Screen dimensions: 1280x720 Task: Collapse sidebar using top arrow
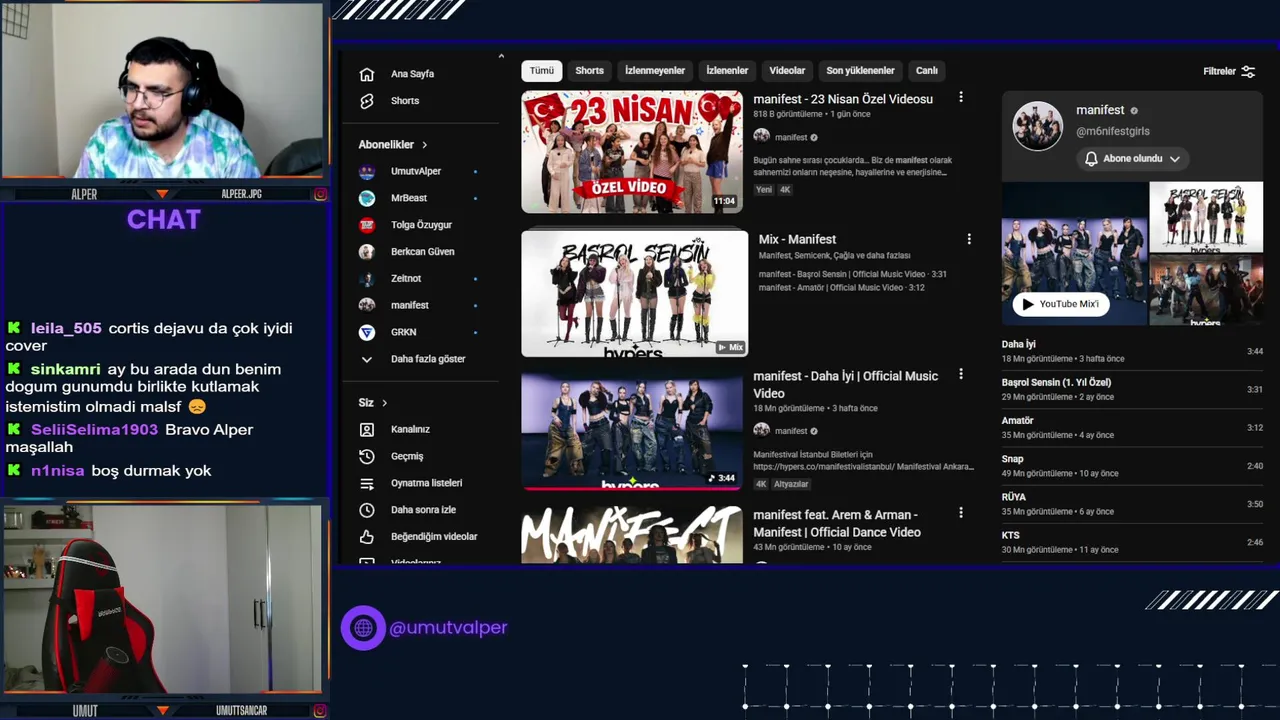[501, 56]
